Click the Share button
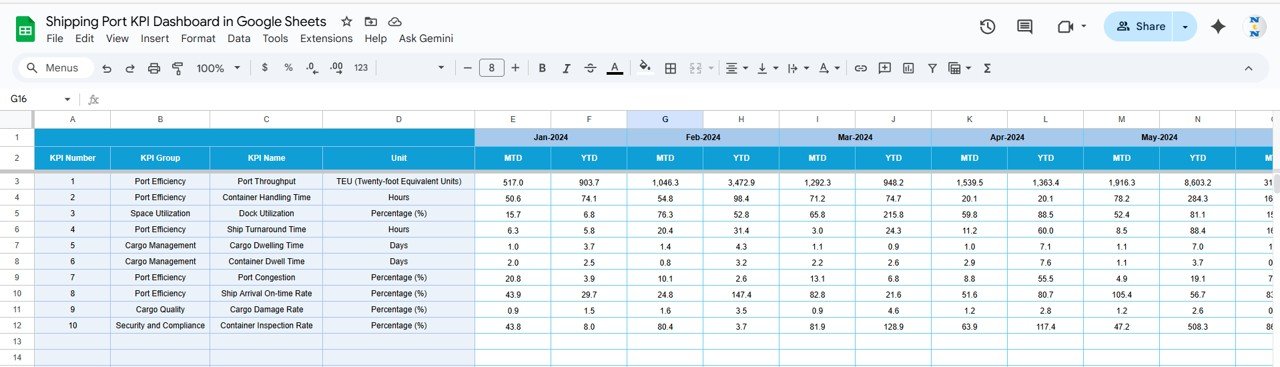This screenshot has width=1280, height=367. (1140, 27)
